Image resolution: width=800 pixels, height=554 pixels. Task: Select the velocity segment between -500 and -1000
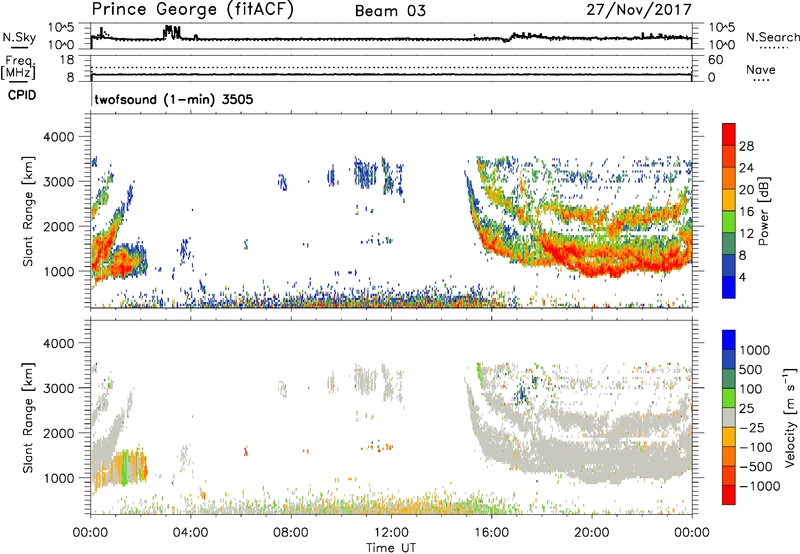click(x=729, y=475)
